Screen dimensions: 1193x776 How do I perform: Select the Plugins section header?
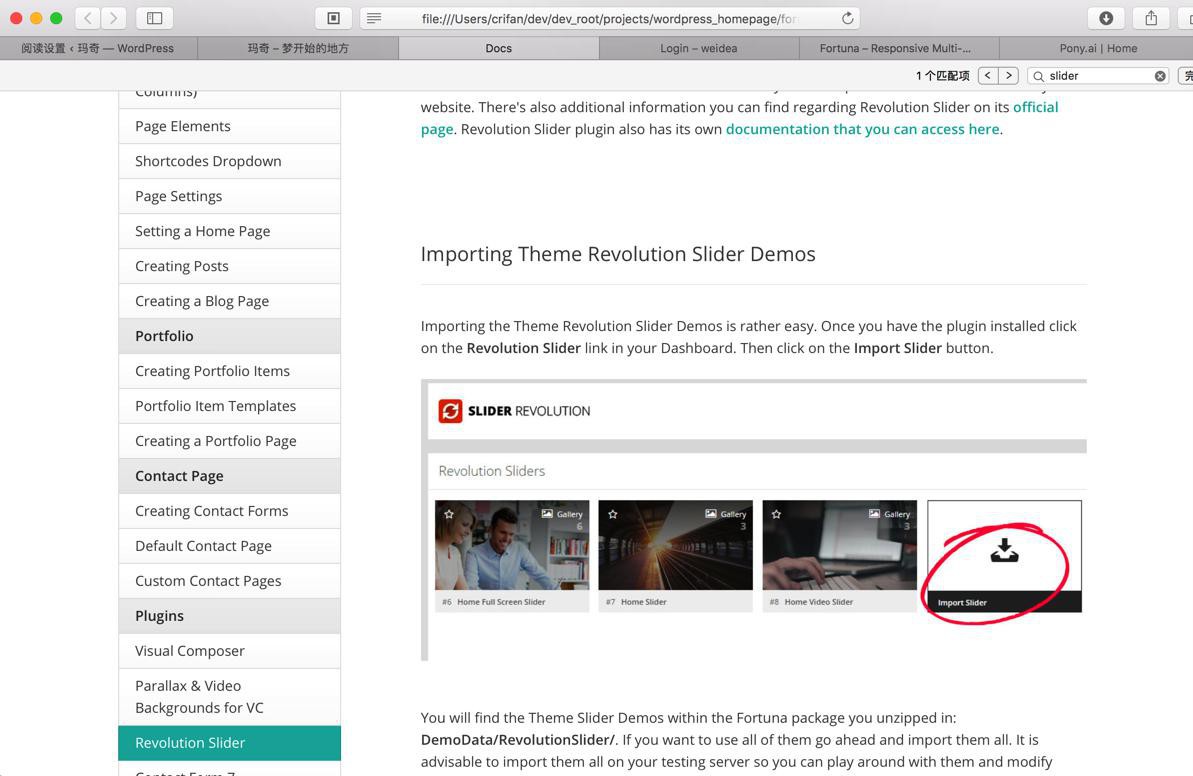point(230,616)
